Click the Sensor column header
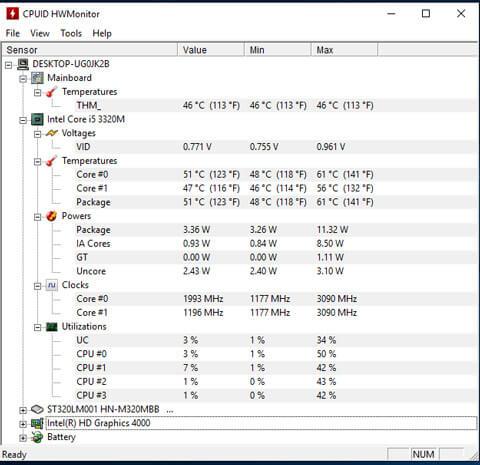This screenshot has height=465, width=480. point(90,50)
